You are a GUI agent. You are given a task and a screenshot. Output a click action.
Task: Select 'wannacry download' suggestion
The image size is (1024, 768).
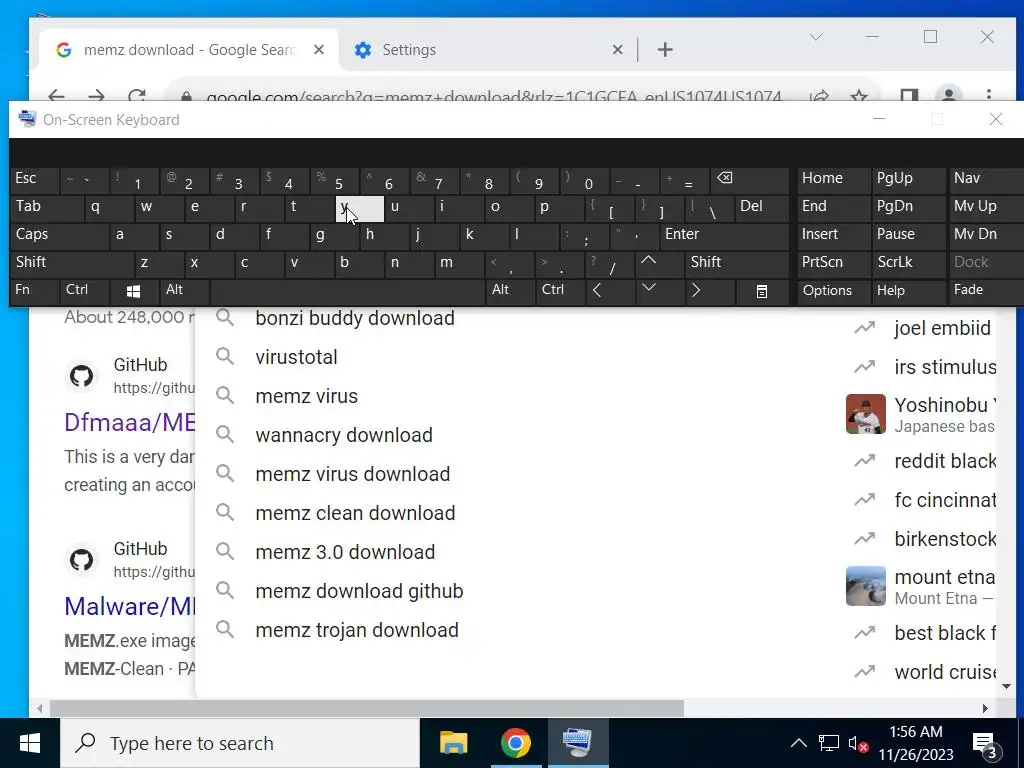tap(344, 435)
